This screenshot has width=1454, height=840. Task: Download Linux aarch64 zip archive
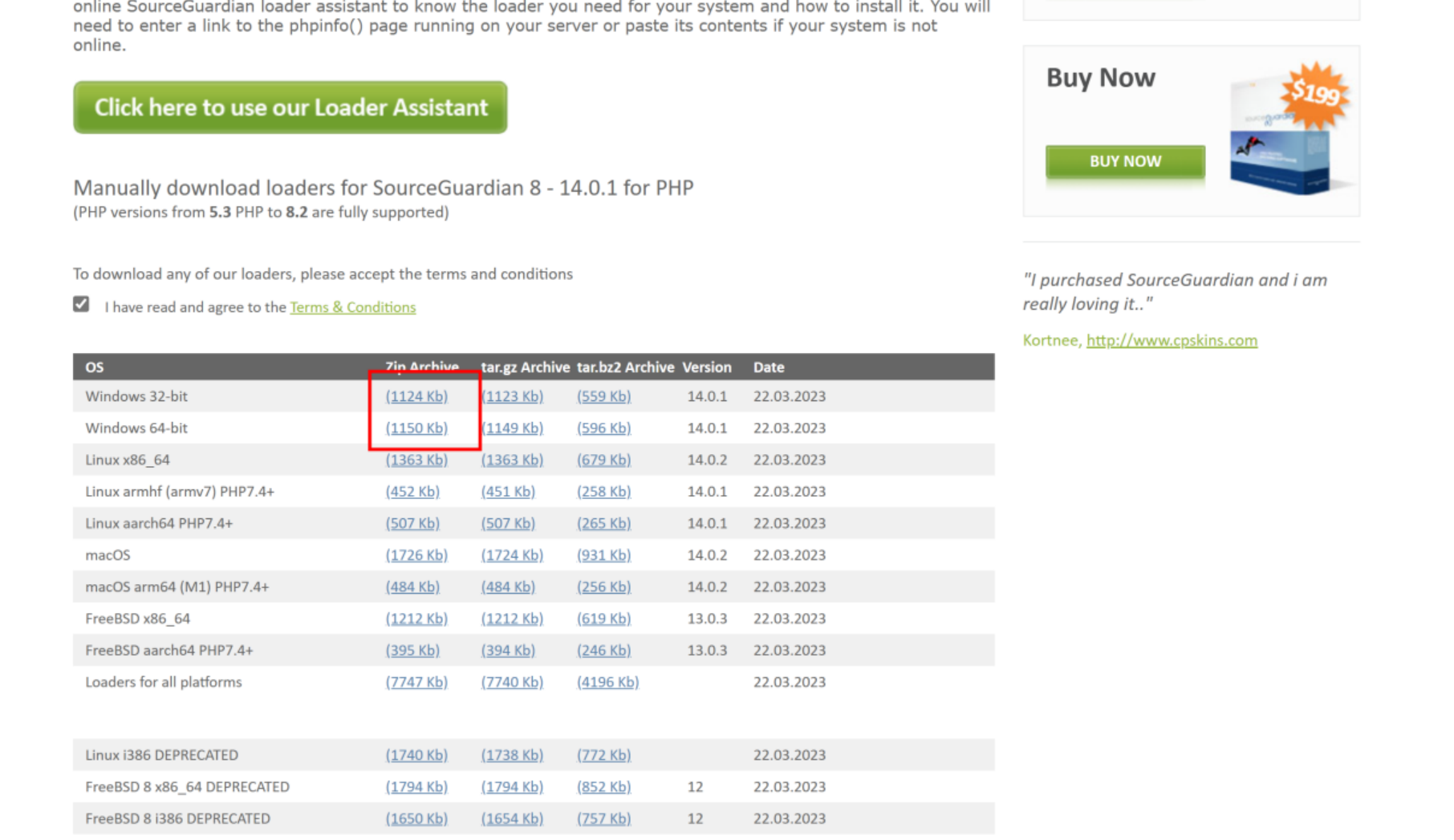[x=412, y=523]
